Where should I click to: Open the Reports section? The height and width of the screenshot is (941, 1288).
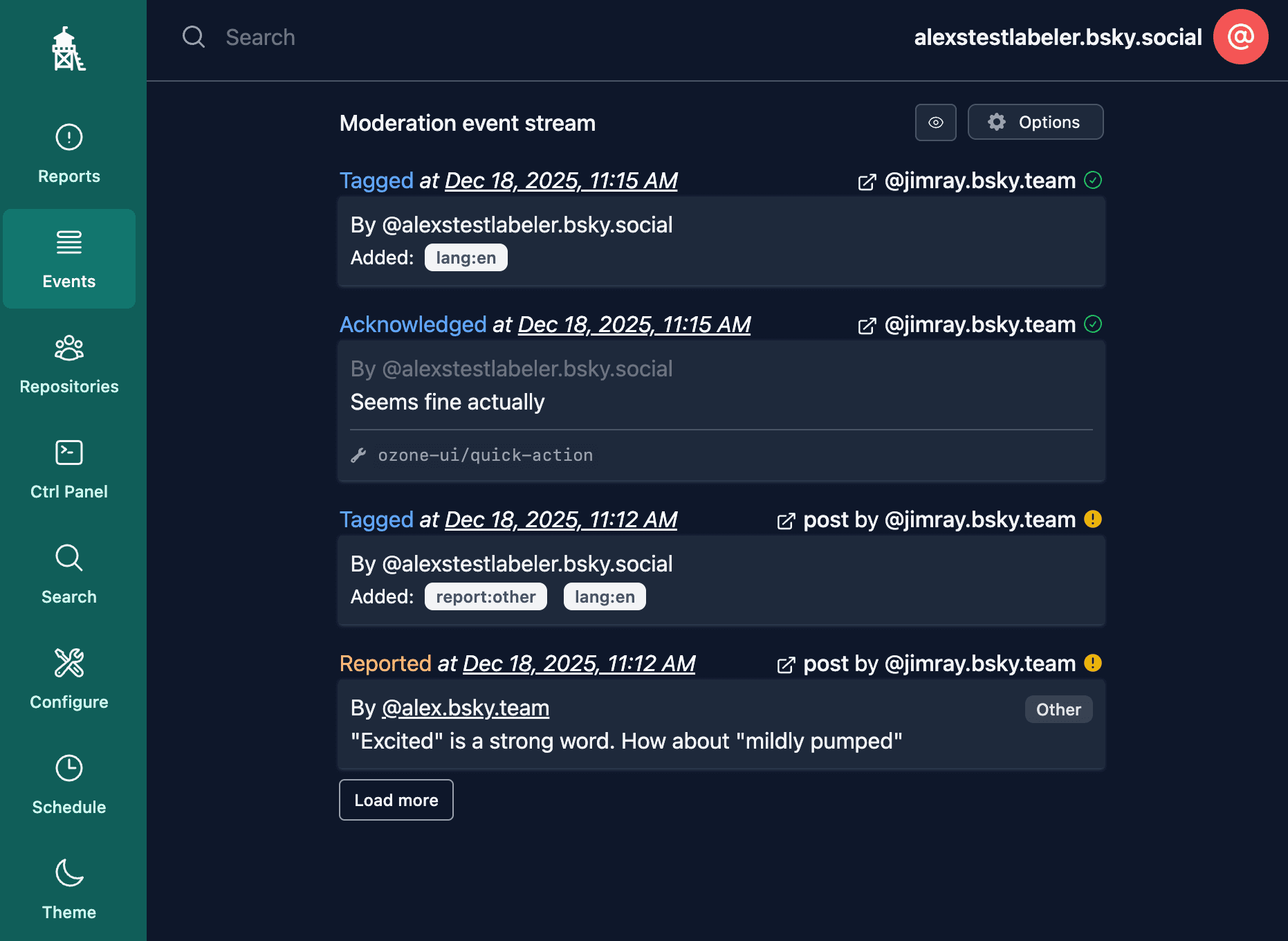point(69,154)
